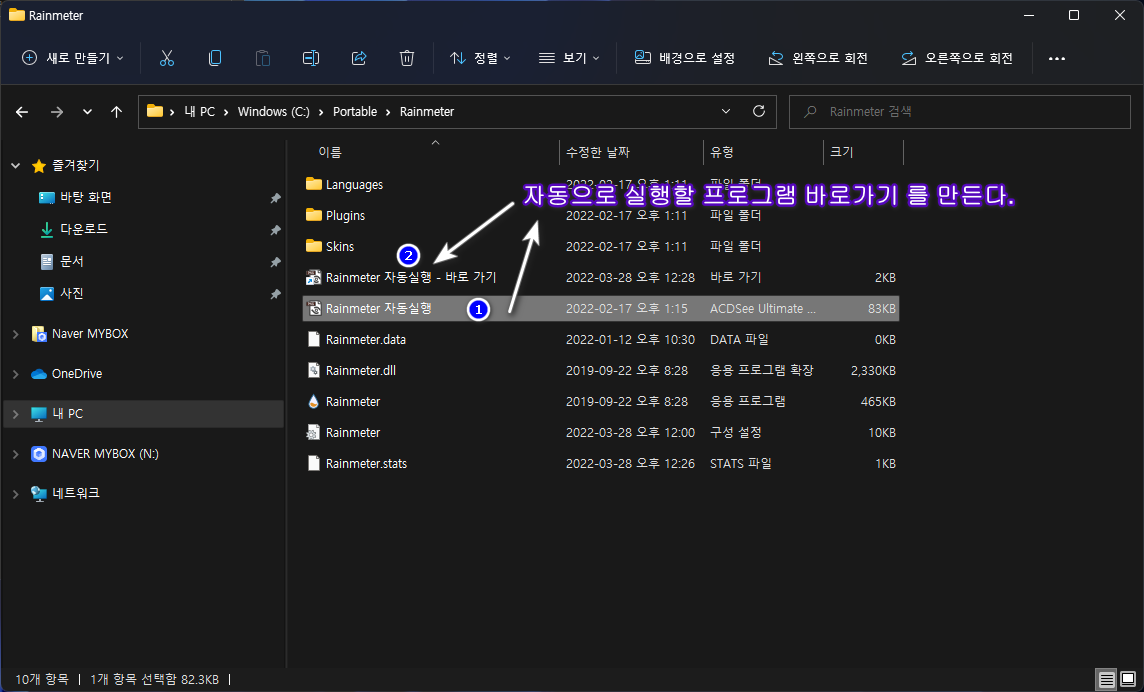Select Rainmeter 자동실행 ACDSee file row
The image size is (1144, 692).
[600, 308]
